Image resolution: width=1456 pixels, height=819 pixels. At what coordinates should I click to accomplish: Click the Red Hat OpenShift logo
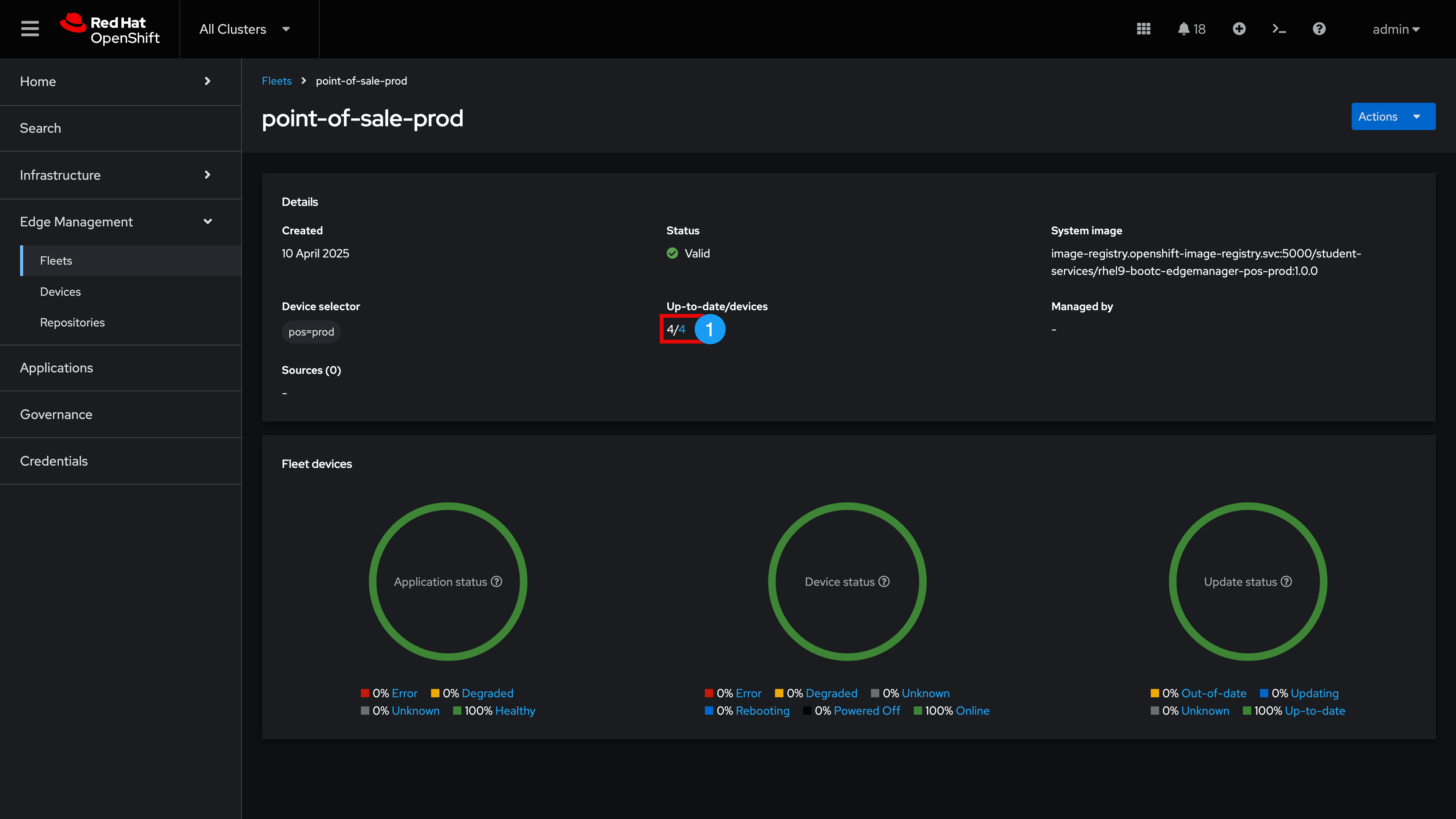tap(110, 30)
